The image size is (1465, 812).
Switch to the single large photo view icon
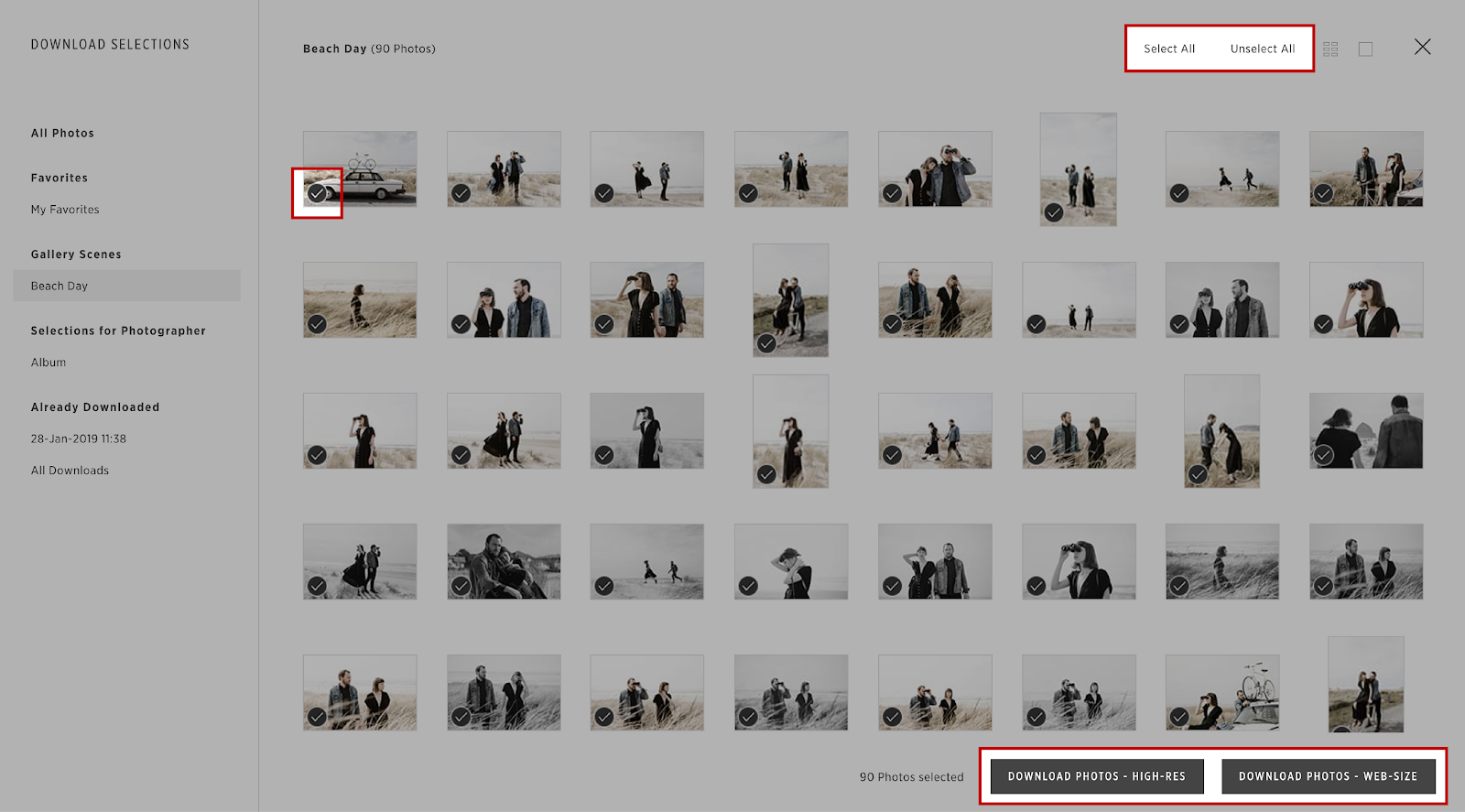(1365, 49)
